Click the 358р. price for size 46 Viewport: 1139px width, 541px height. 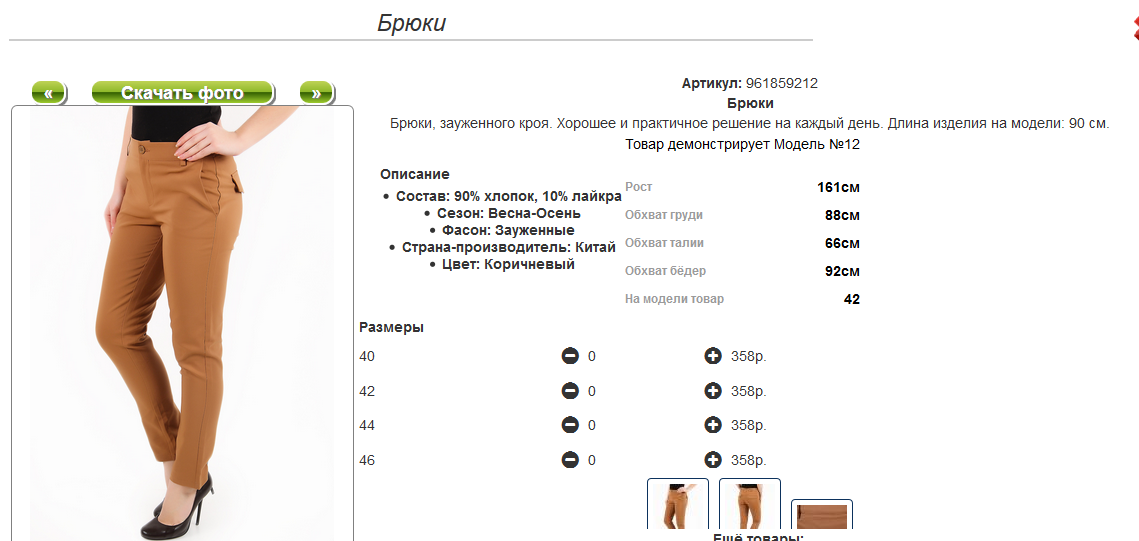pos(749,460)
